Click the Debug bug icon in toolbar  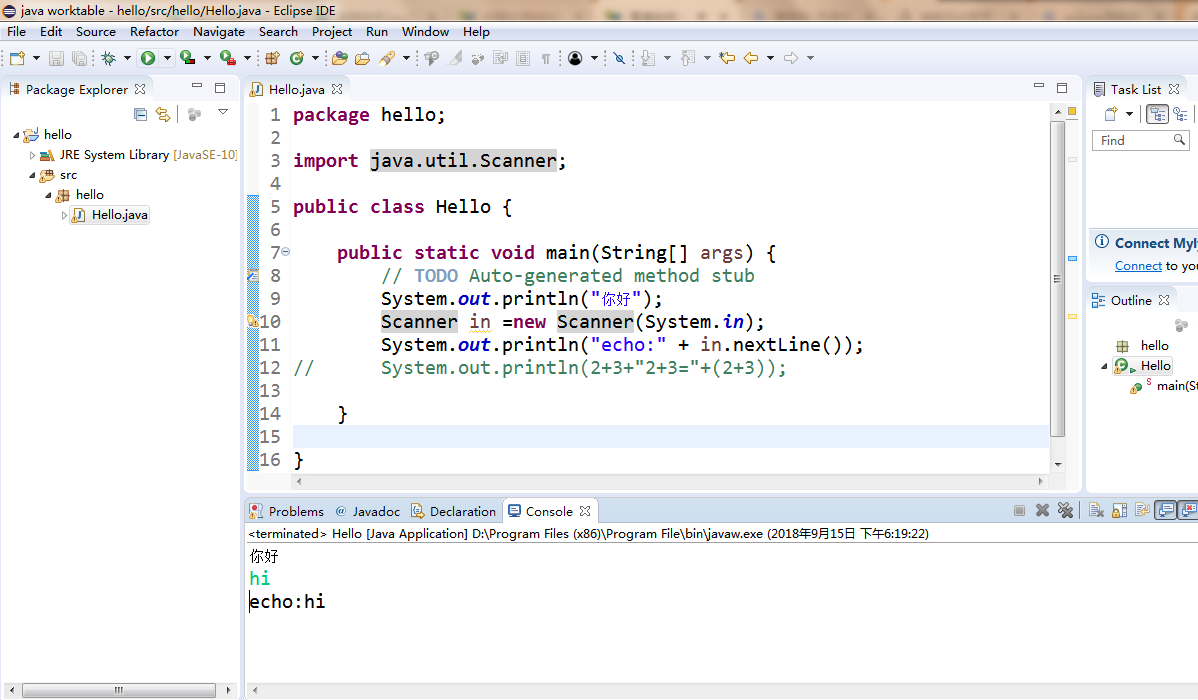(x=108, y=58)
